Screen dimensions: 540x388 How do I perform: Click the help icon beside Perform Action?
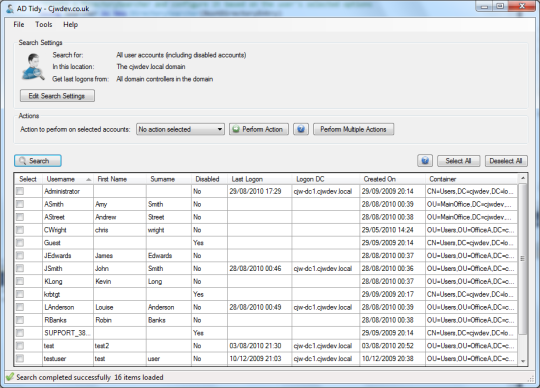pyautogui.click(x=301, y=129)
